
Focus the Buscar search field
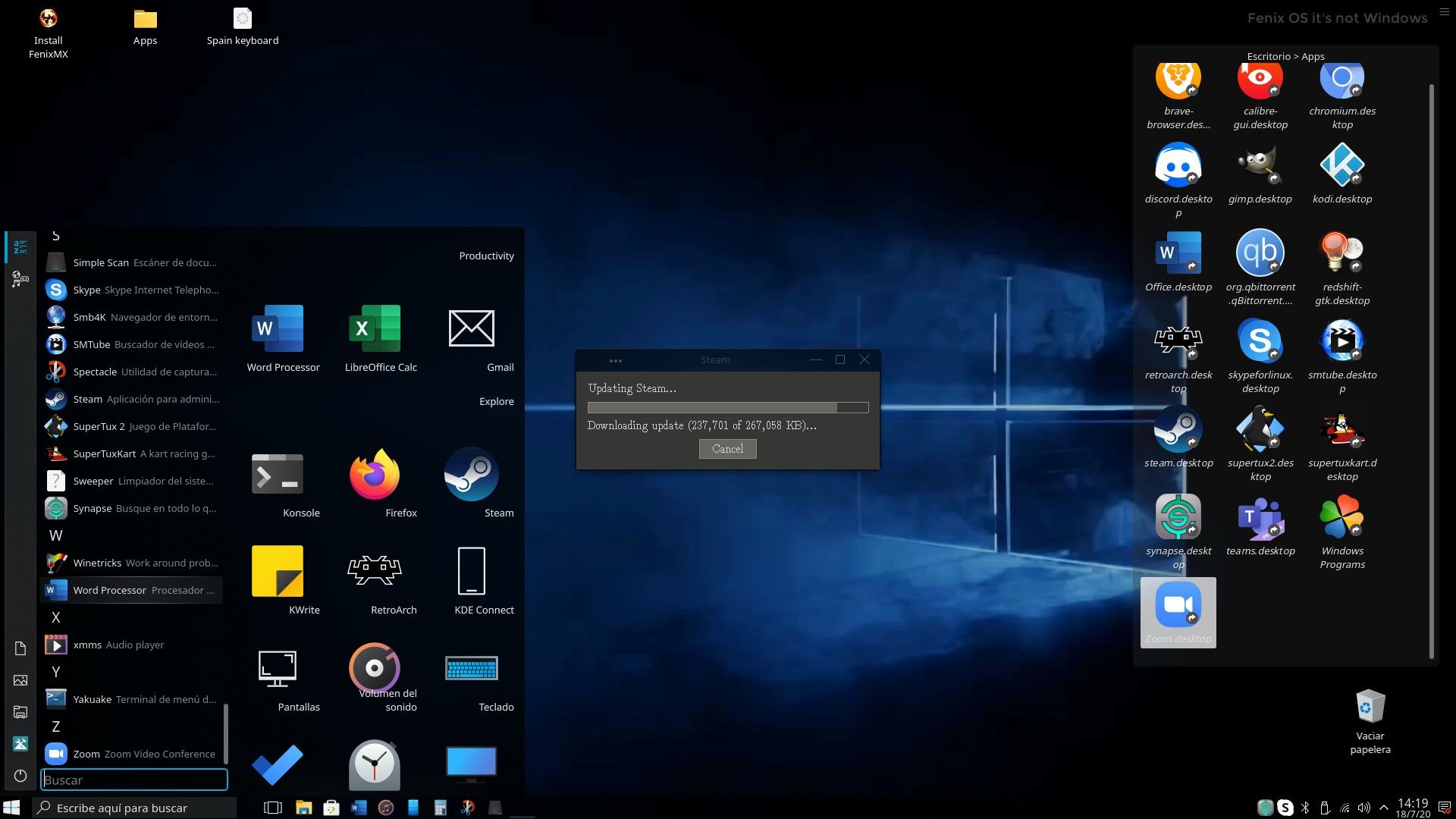point(134,780)
